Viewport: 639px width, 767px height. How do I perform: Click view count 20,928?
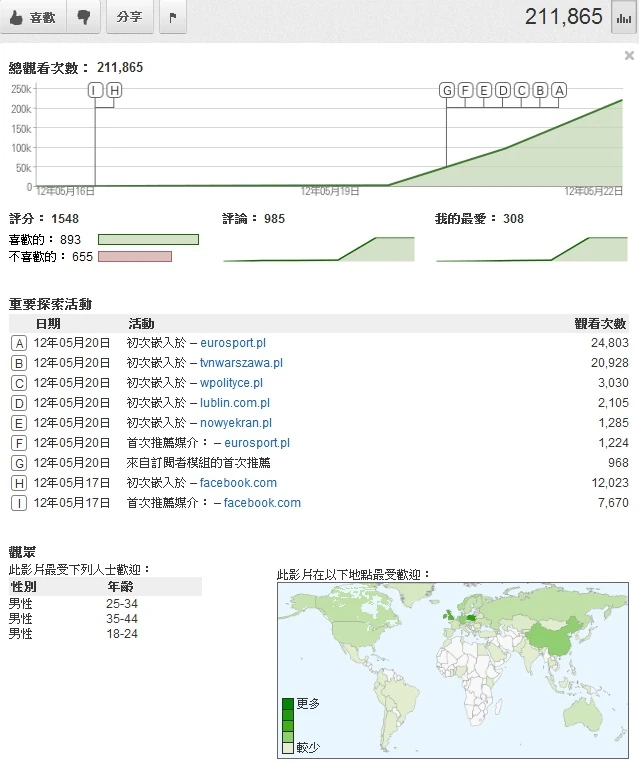[x=610, y=363]
